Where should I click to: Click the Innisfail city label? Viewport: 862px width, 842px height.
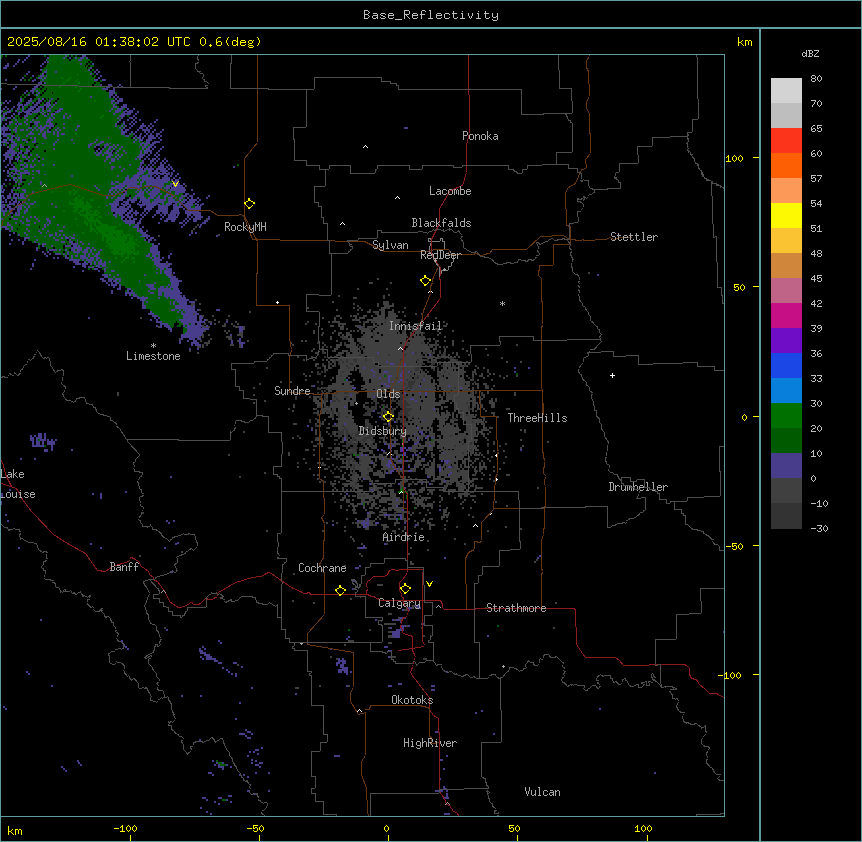(415, 326)
